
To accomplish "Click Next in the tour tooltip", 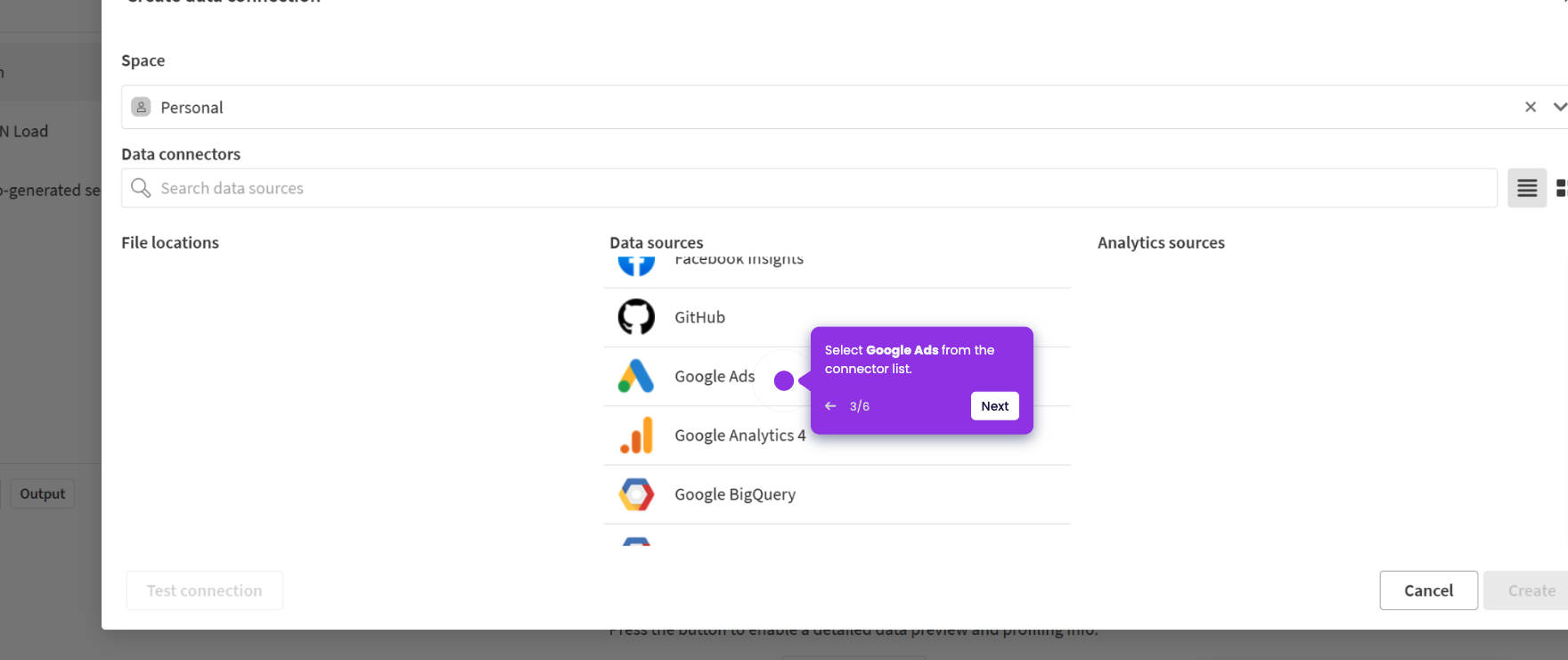I will pyautogui.click(x=994, y=406).
